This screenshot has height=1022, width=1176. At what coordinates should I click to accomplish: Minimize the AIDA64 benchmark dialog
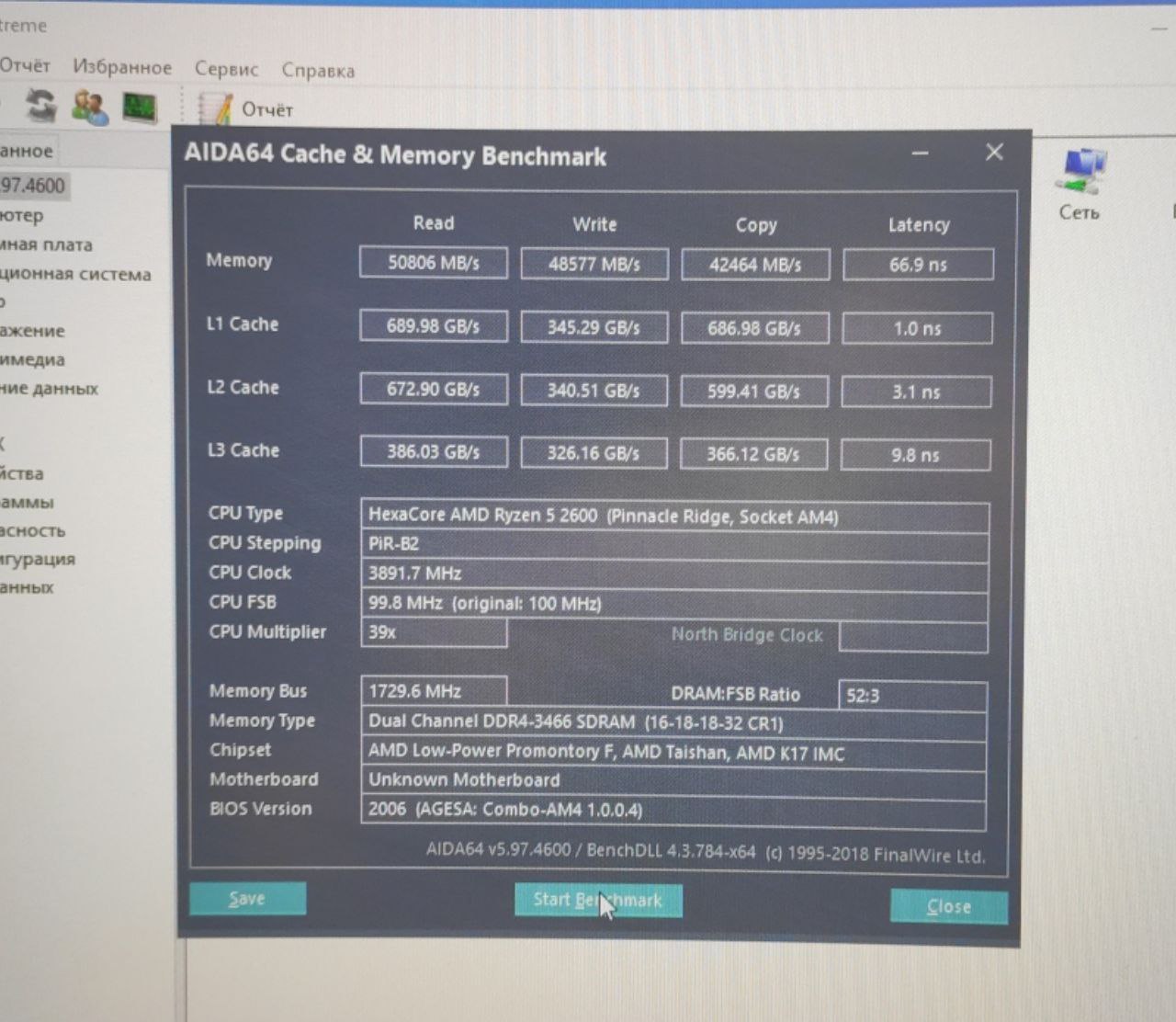point(920,153)
